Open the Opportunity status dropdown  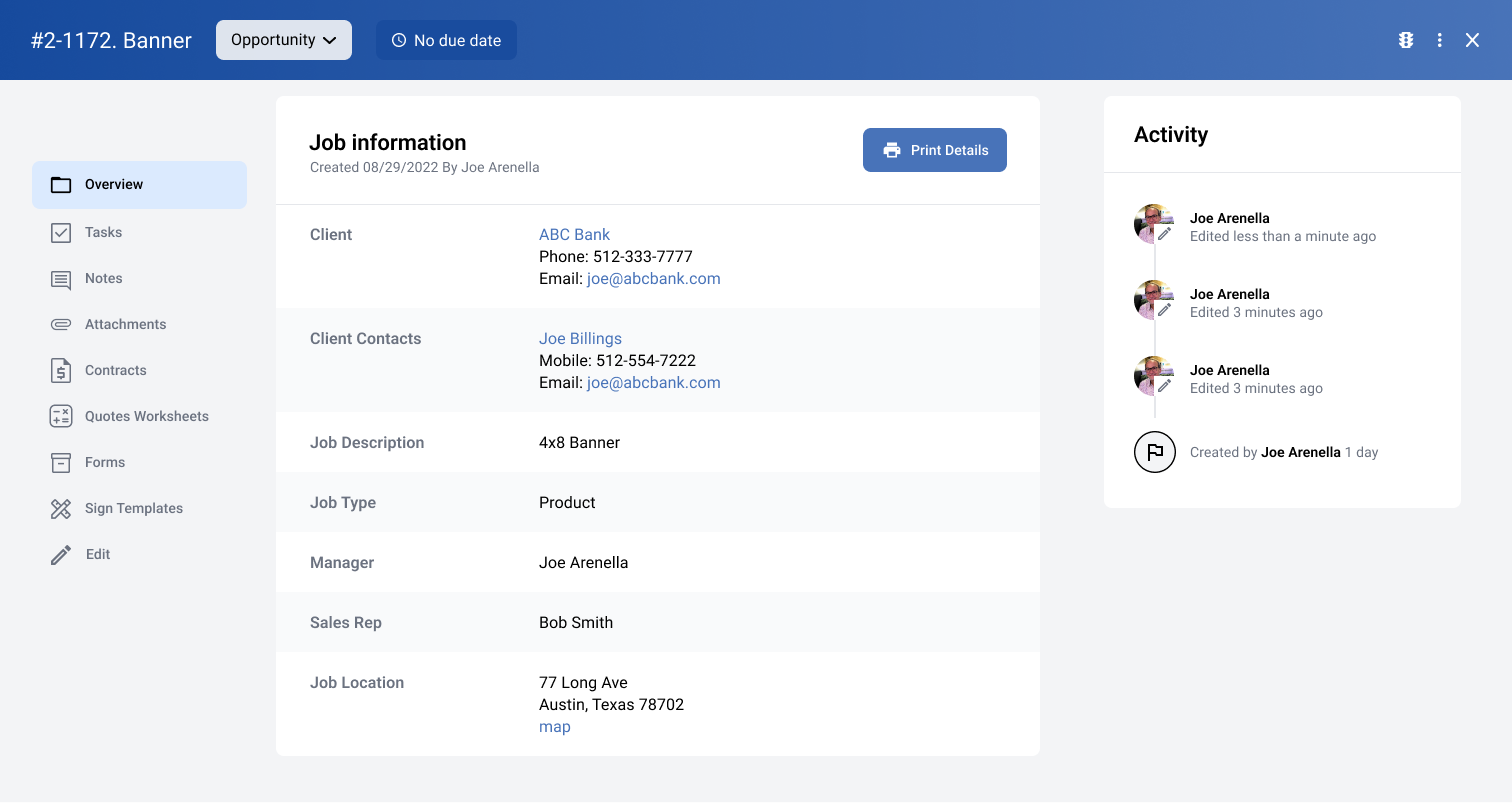point(283,40)
